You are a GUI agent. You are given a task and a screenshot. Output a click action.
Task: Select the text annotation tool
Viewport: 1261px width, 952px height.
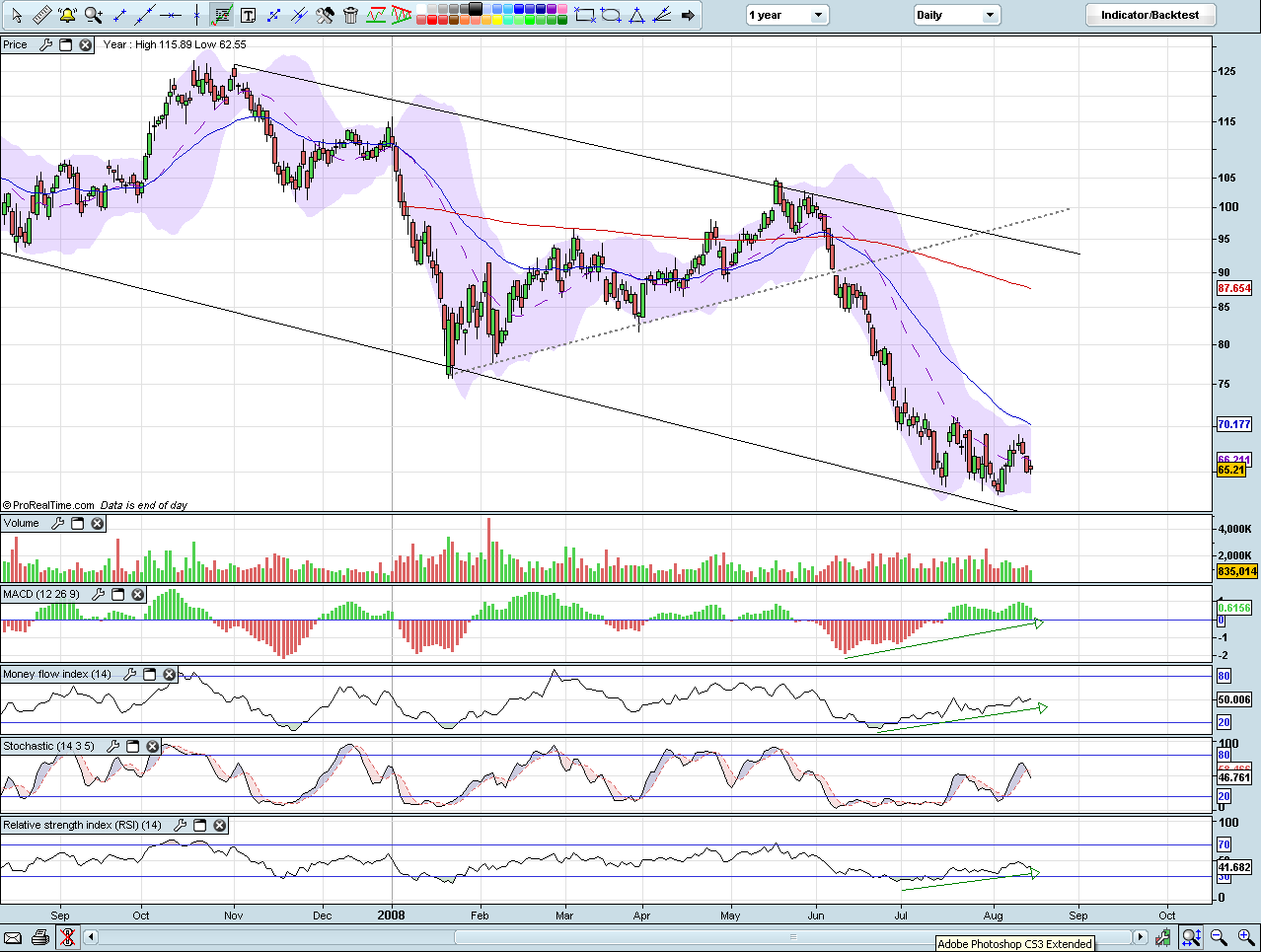[248, 15]
